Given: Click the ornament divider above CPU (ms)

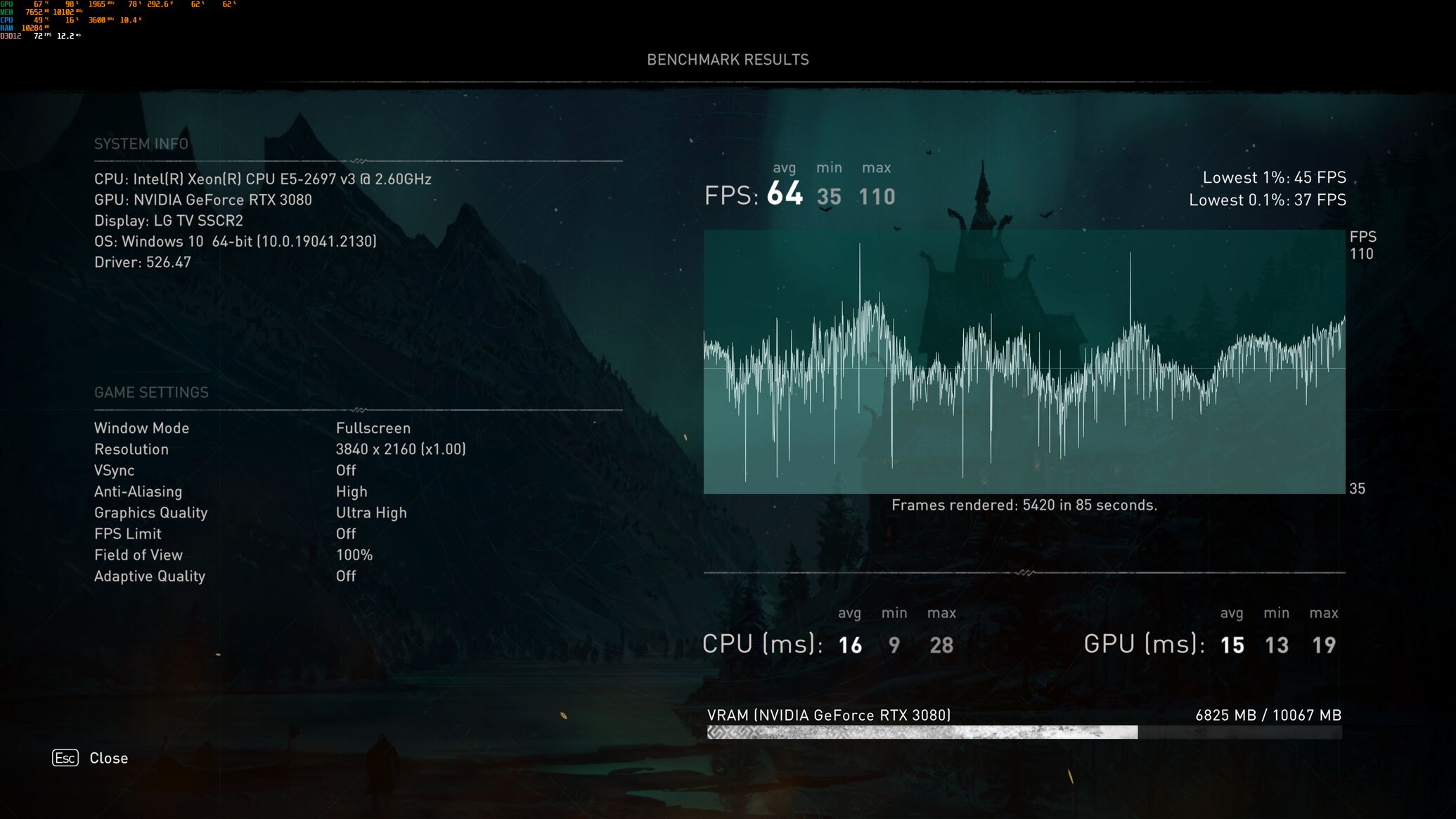Looking at the screenshot, I should pyautogui.click(x=1024, y=573).
